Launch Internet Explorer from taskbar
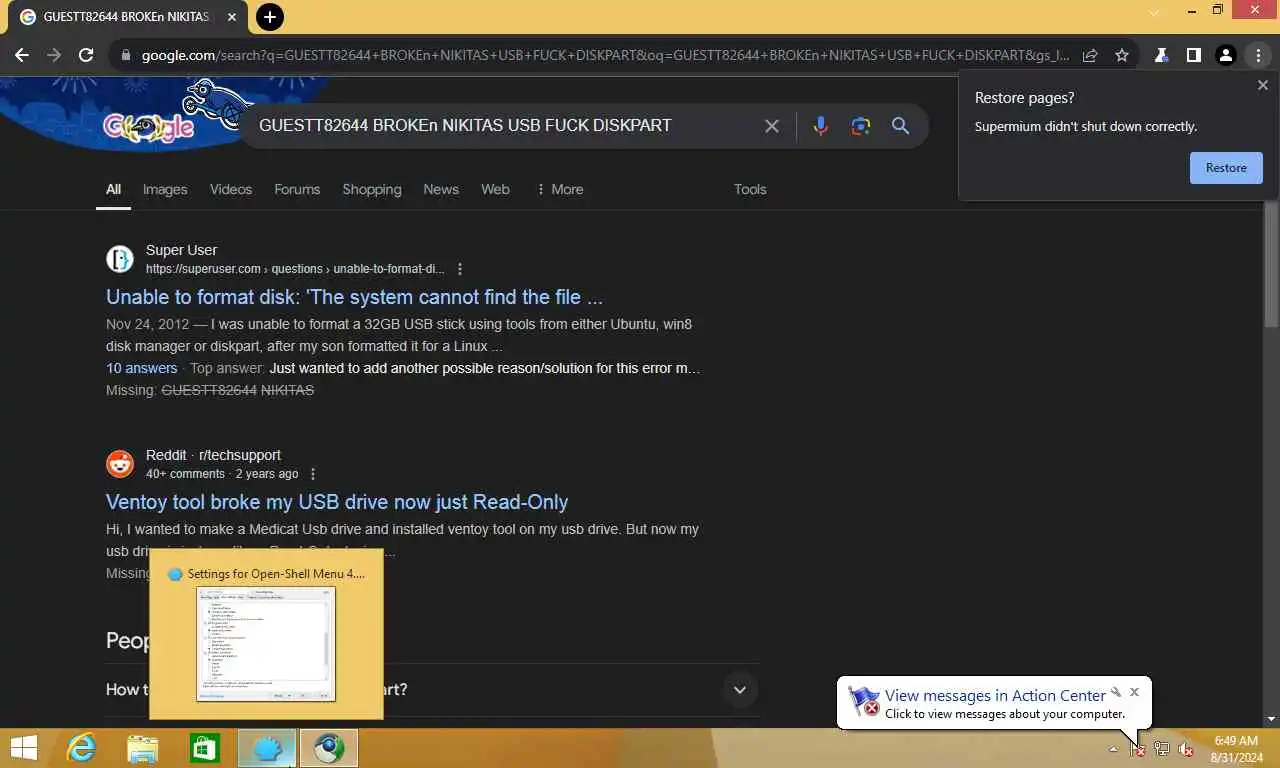 click(81, 748)
